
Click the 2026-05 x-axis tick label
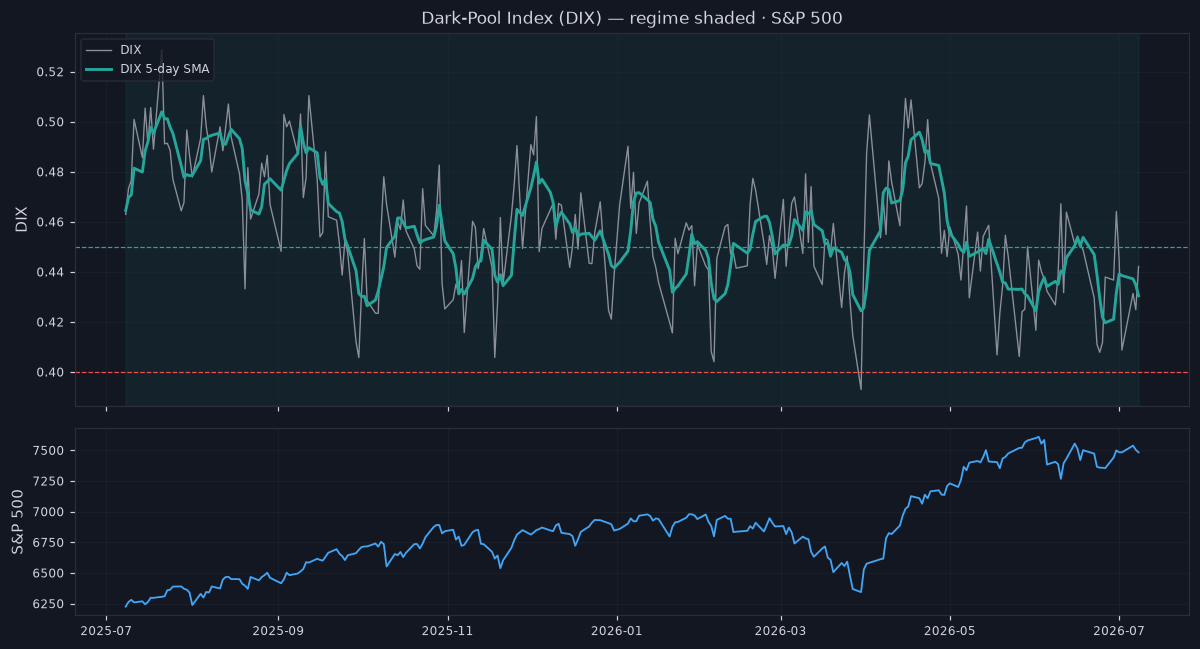pos(950,632)
